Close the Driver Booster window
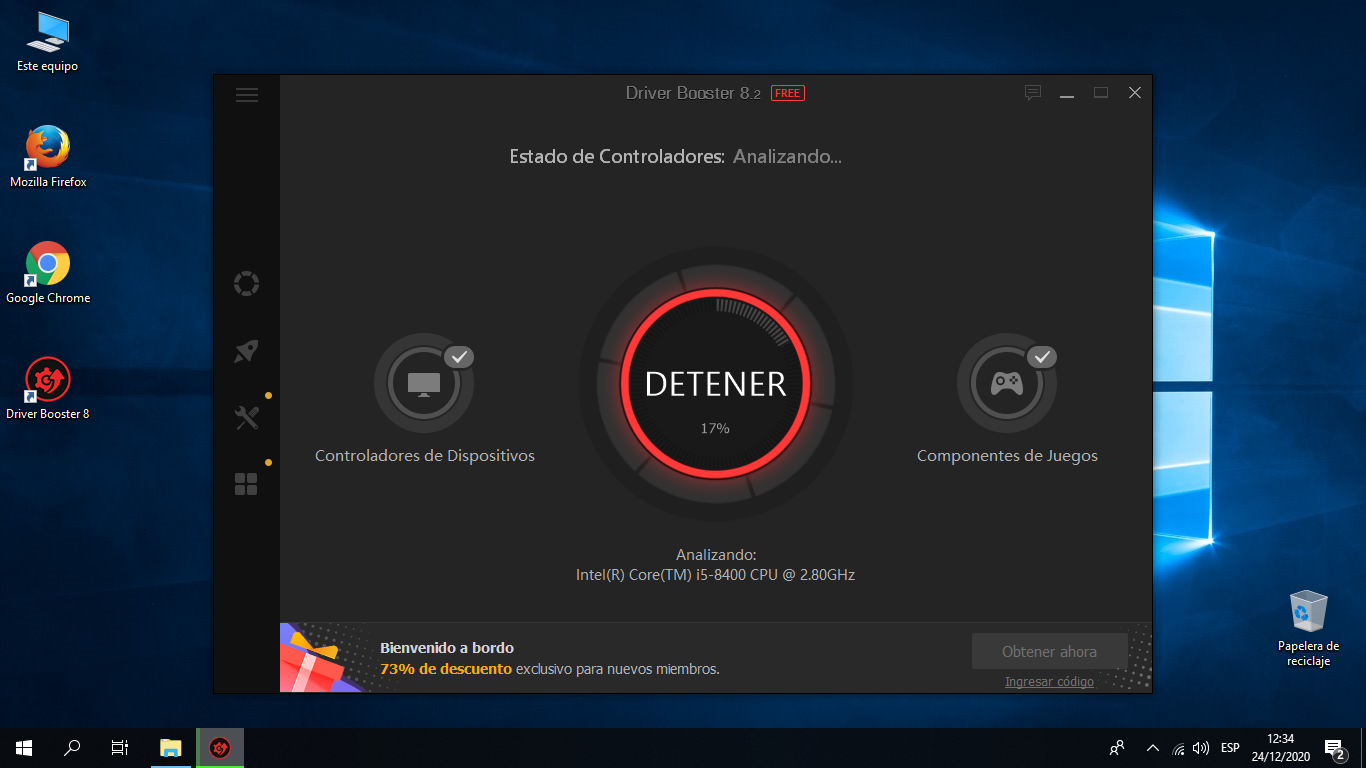Viewport: 1366px width, 768px height. coord(1135,93)
